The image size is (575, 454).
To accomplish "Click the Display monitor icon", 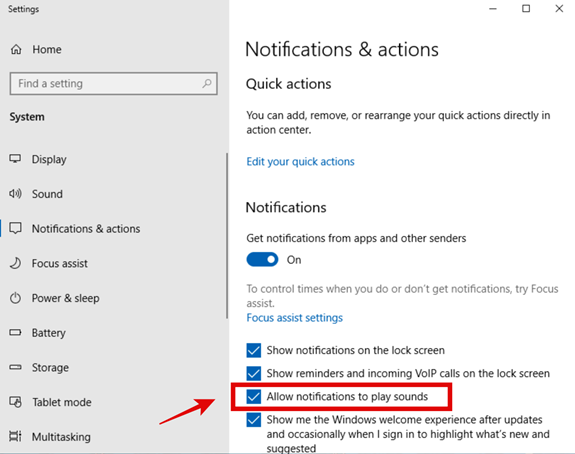I will point(15,159).
